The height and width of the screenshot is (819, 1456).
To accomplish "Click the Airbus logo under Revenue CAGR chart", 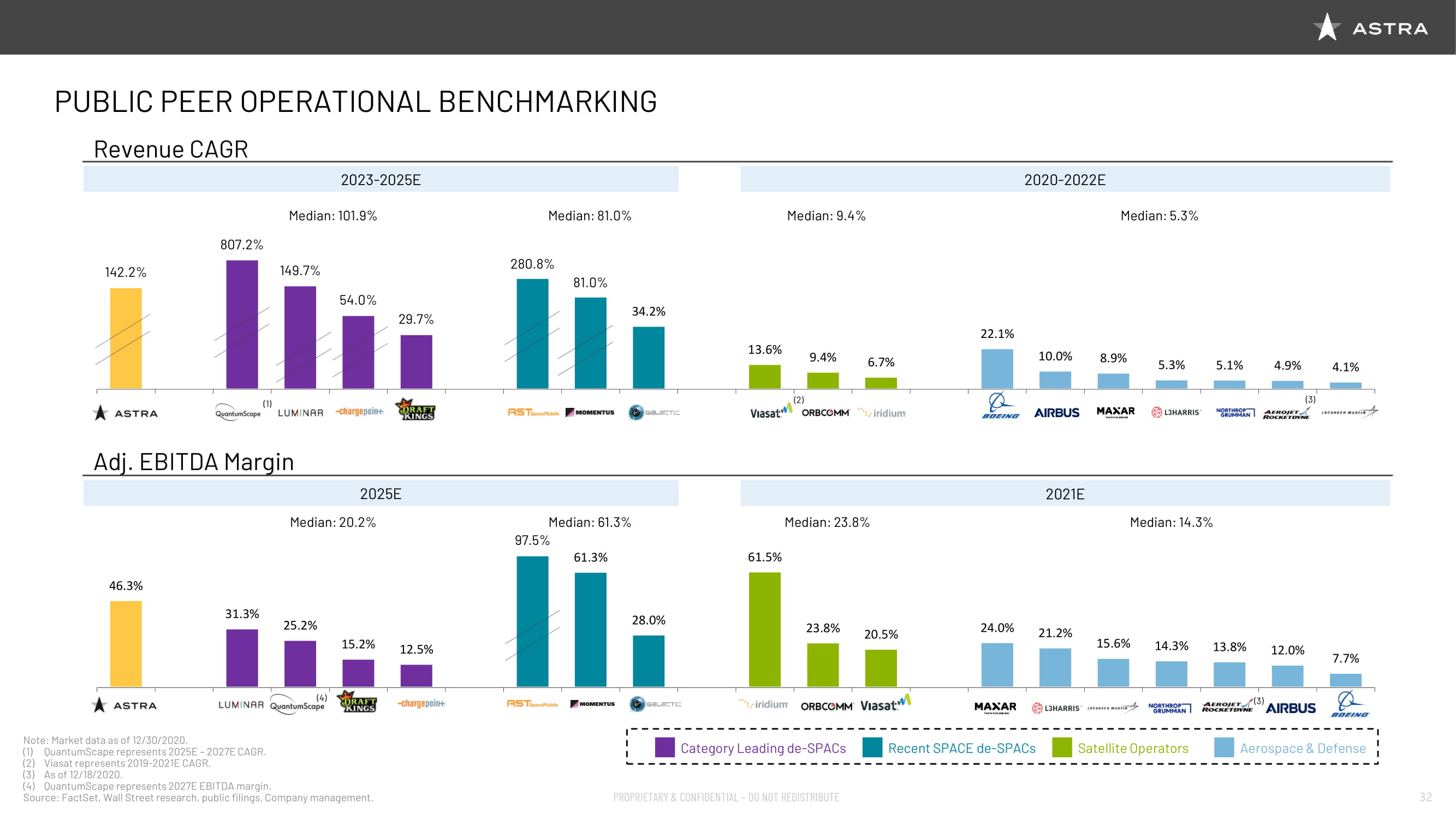I will (1056, 413).
